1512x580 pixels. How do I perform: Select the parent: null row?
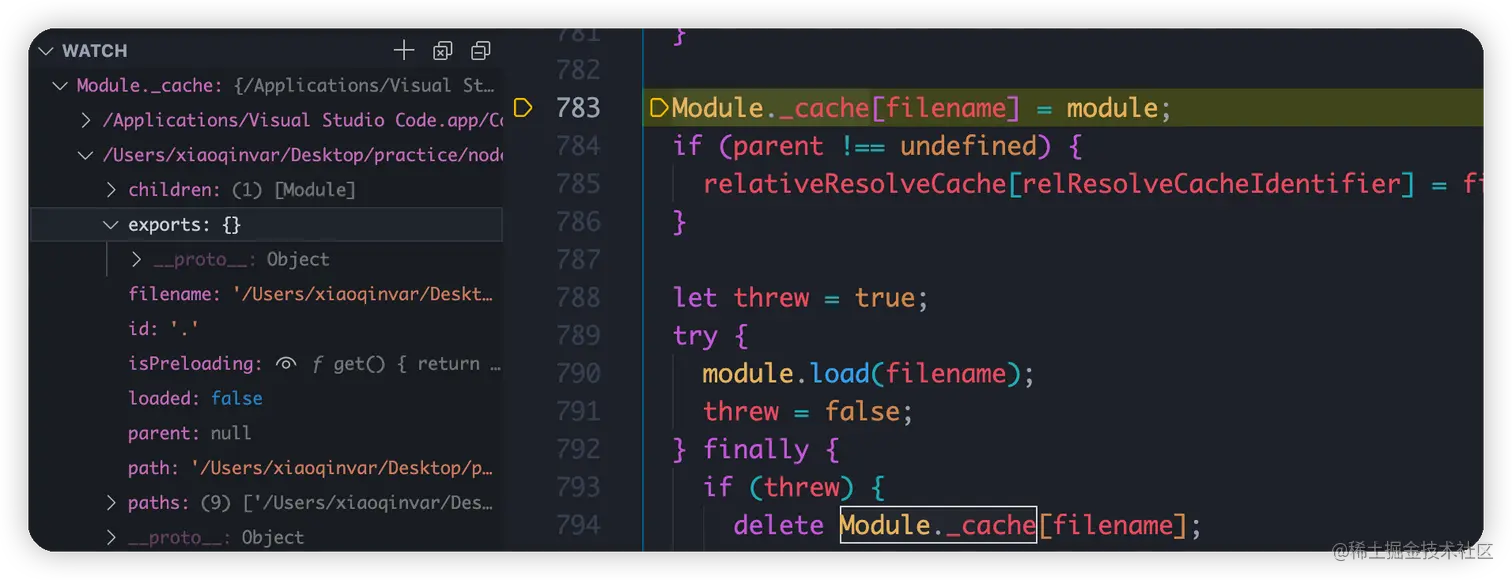pyautogui.click(x=267, y=433)
